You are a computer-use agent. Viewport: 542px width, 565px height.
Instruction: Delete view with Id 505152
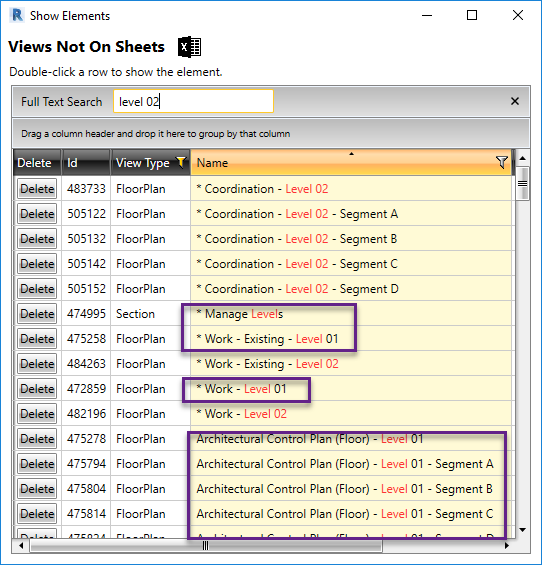37,289
